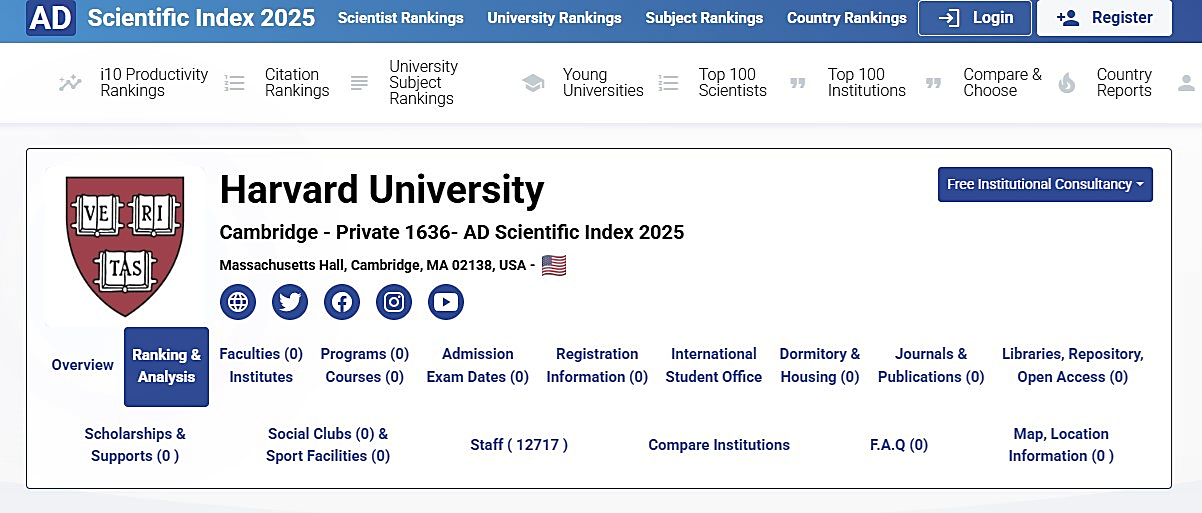Open Subject Rankings menu
Image resolution: width=1202 pixels, height=513 pixels.
click(704, 18)
